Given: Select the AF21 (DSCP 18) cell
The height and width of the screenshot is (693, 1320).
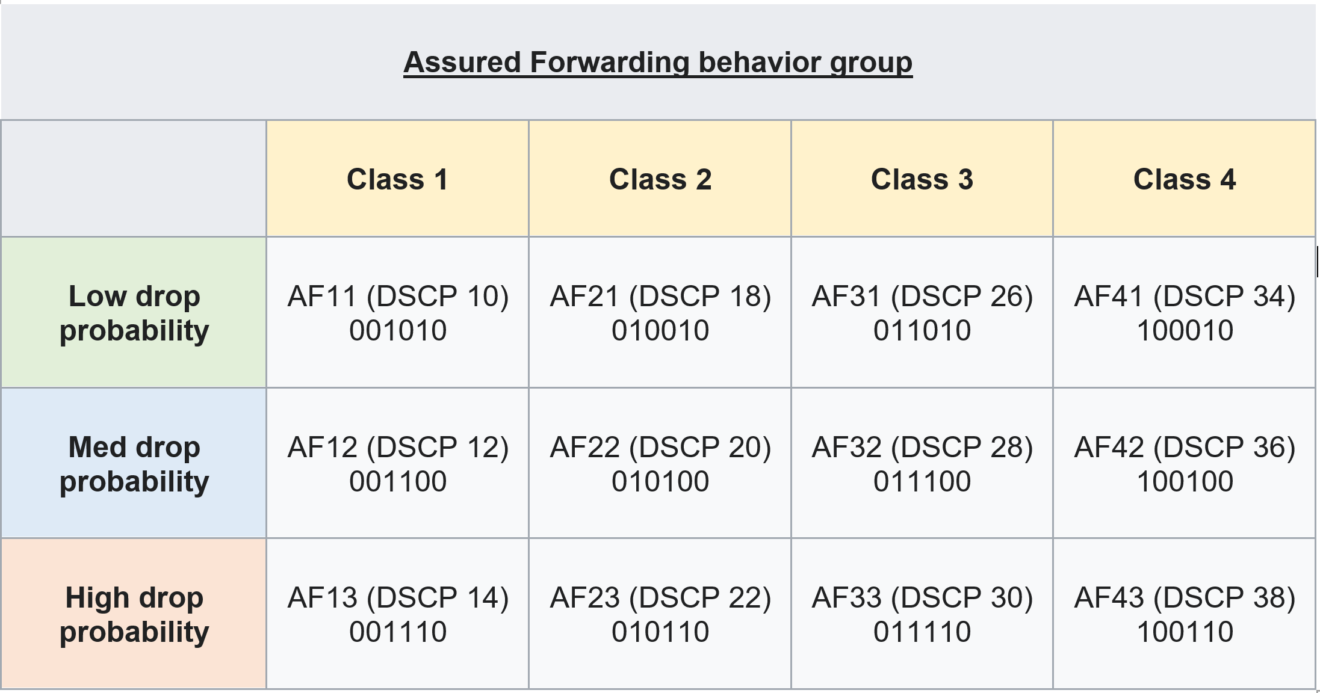Looking at the screenshot, I should click(660, 313).
